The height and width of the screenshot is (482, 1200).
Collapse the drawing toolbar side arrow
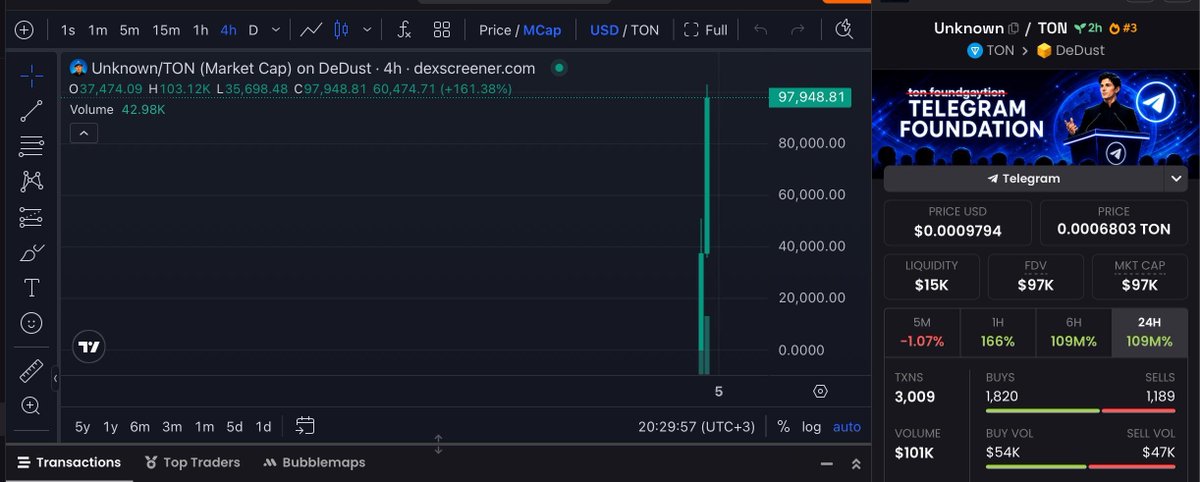click(x=56, y=379)
